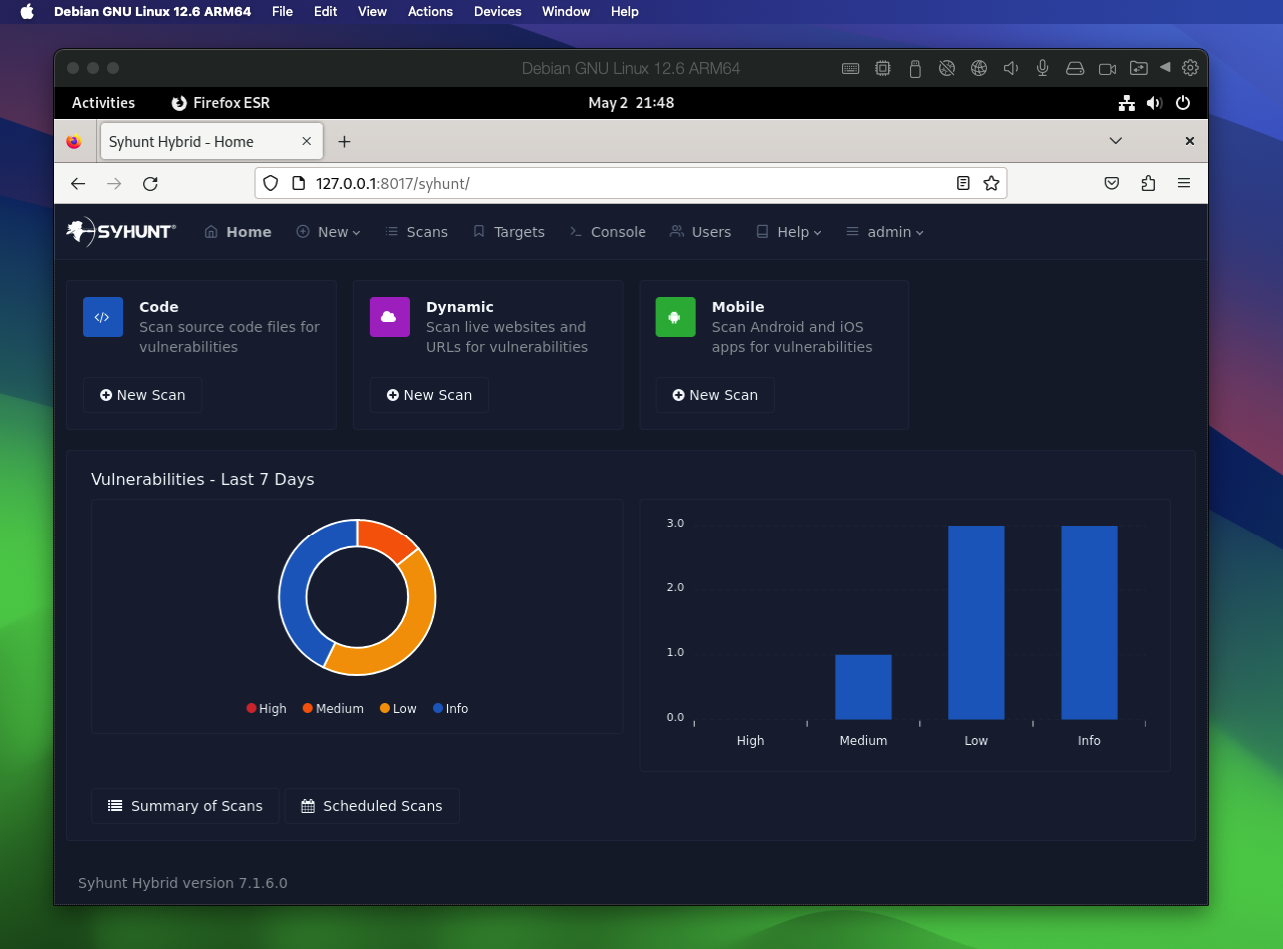The height and width of the screenshot is (949, 1283).
Task: Click the VM toolbar USB icon
Action: point(914,68)
